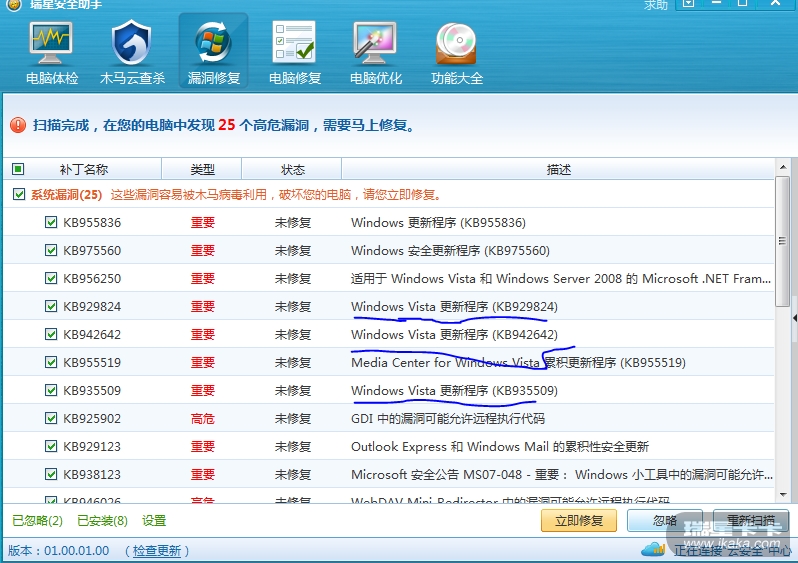Uncheck the KB929123 patch checkbox
This screenshot has width=798, height=563.
pyautogui.click(x=51, y=446)
